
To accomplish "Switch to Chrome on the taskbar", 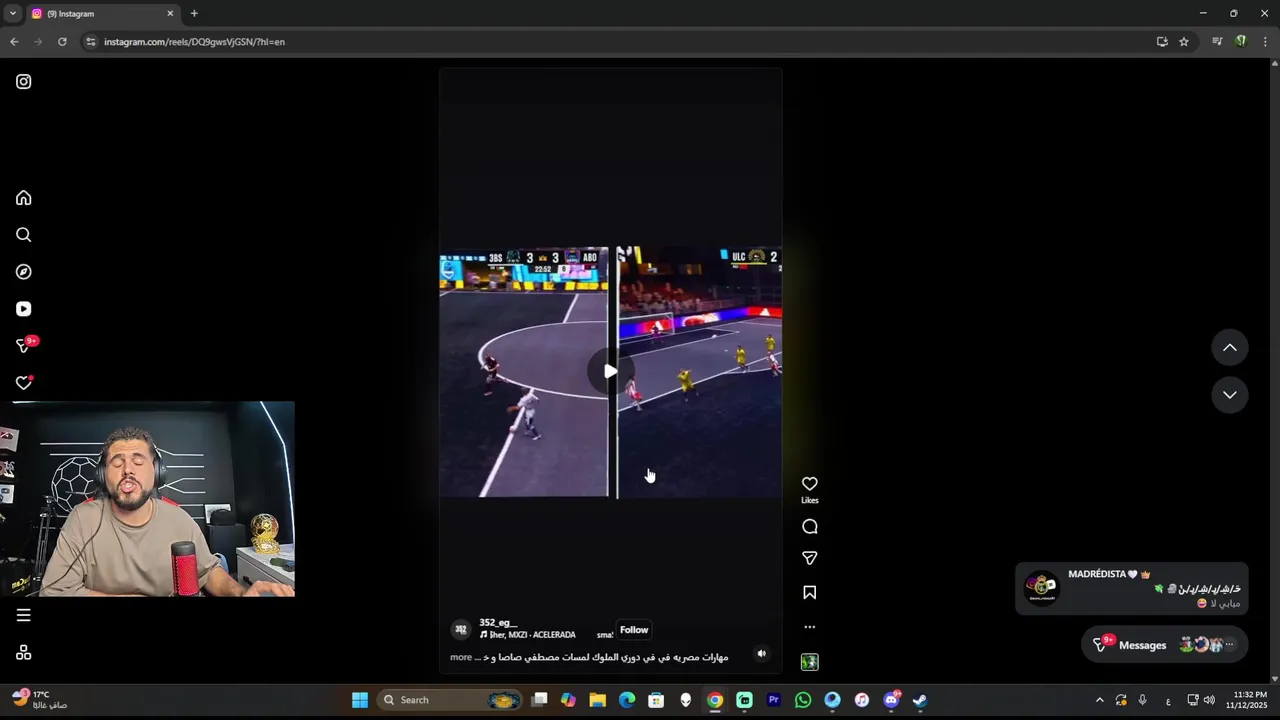I will click(715, 700).
